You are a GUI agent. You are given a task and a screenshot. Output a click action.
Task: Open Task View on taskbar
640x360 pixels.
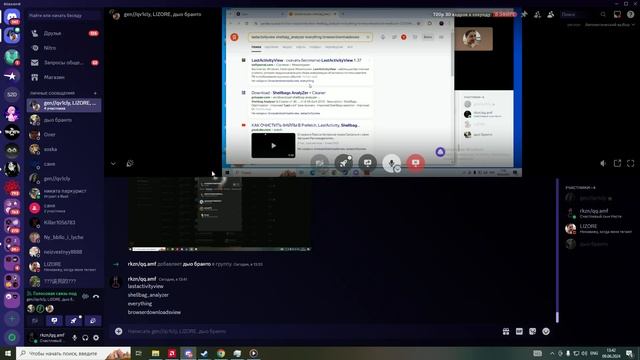[x=139, y=353]
